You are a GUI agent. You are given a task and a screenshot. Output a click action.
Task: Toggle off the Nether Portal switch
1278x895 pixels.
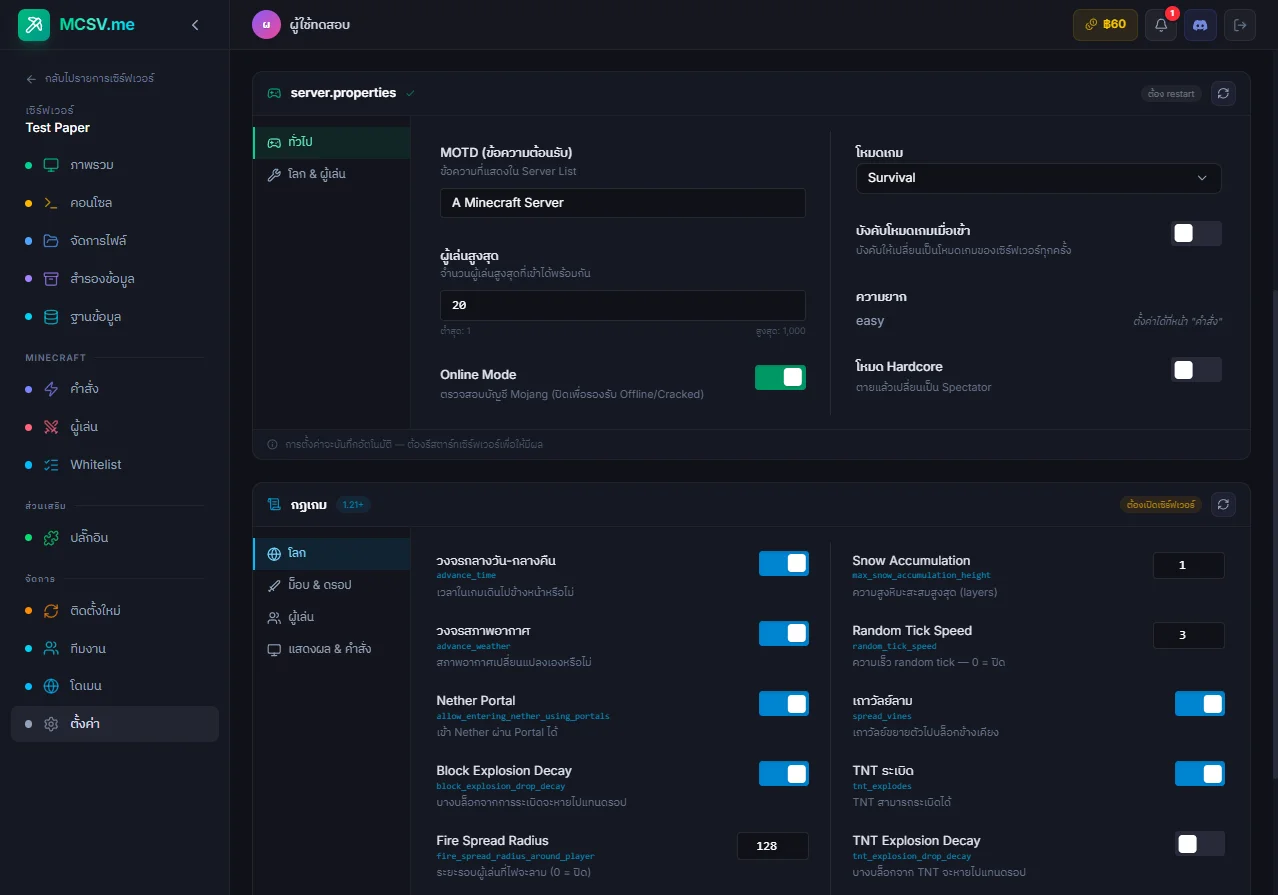783,704
